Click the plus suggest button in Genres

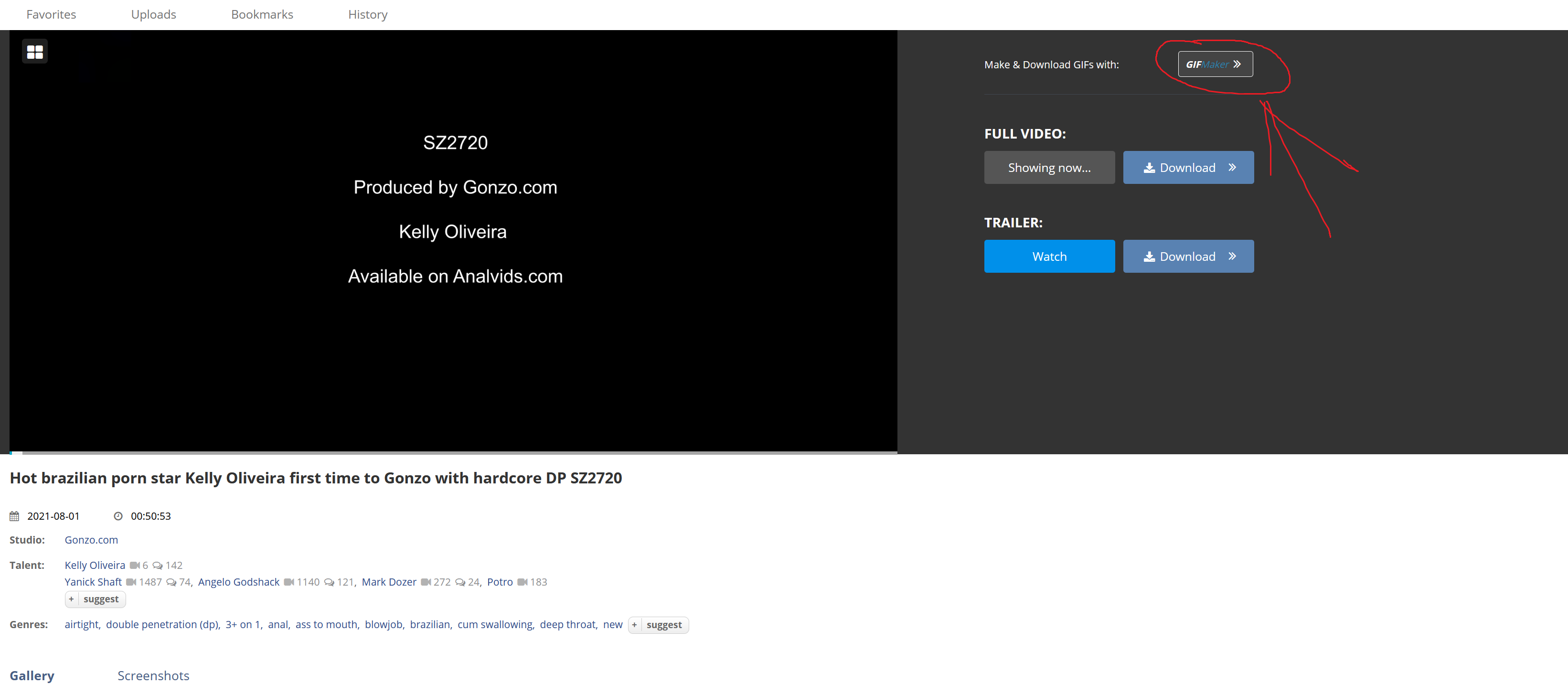[x=658, y=625]
